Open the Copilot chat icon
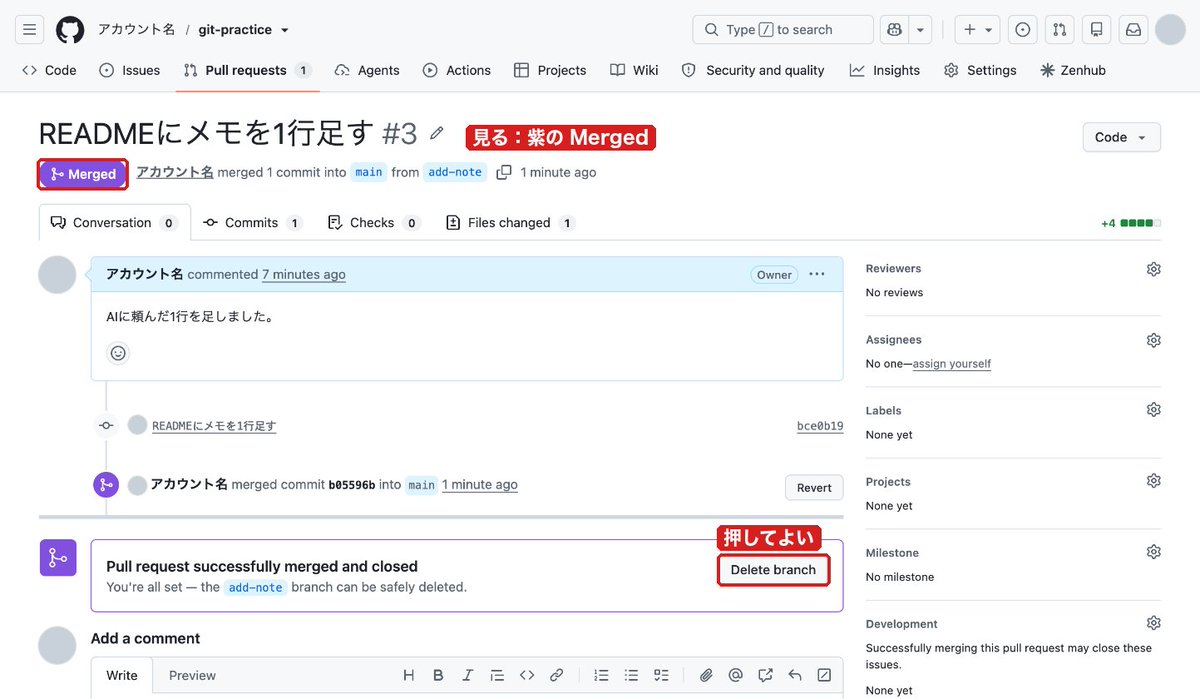This screenshot has width=1200, height=699. (893, 30)
